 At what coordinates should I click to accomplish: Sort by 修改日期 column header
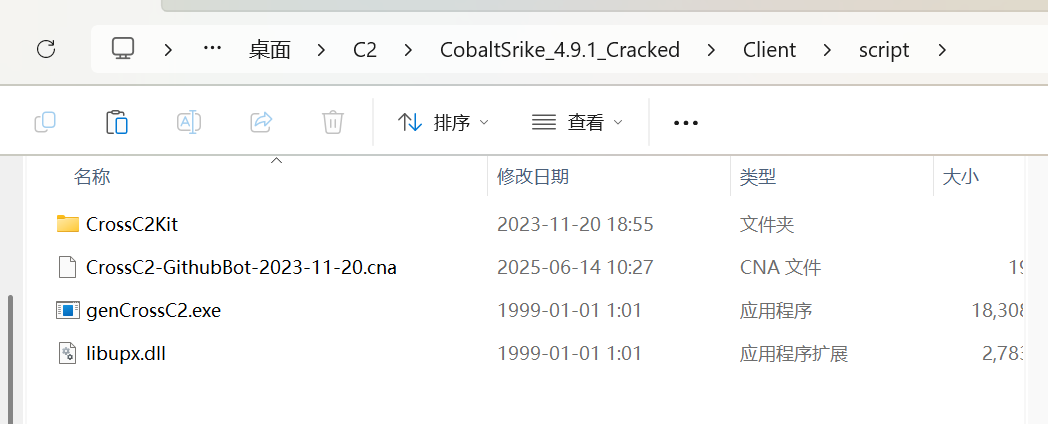click(x=533, y=177)
